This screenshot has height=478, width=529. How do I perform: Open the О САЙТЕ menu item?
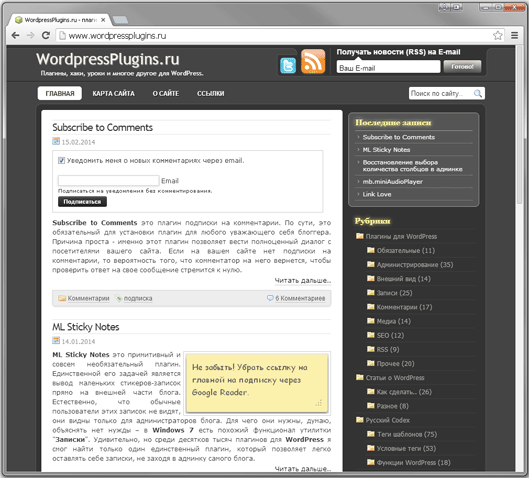coord(166,93)
